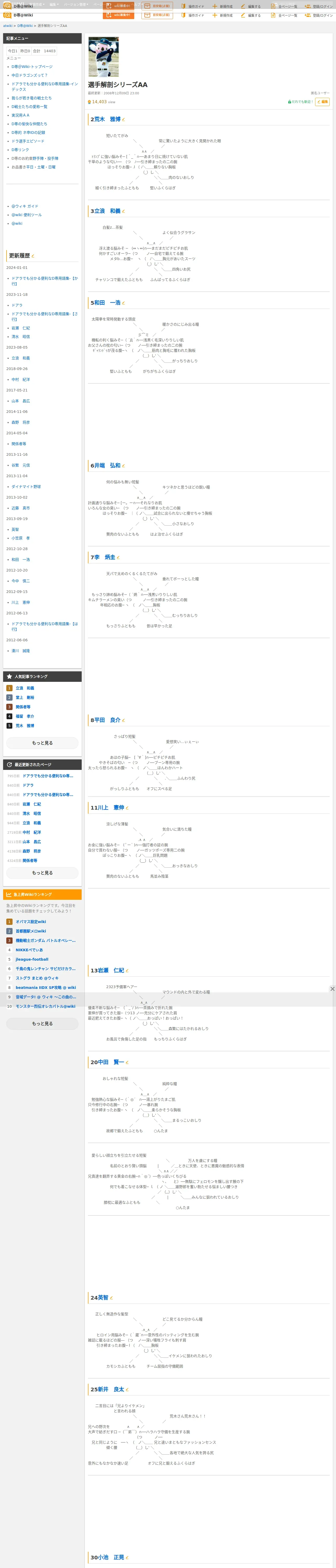Open 我らが若き竜の戦士たち menu link
336x1568 pixels.
[32, 98]
